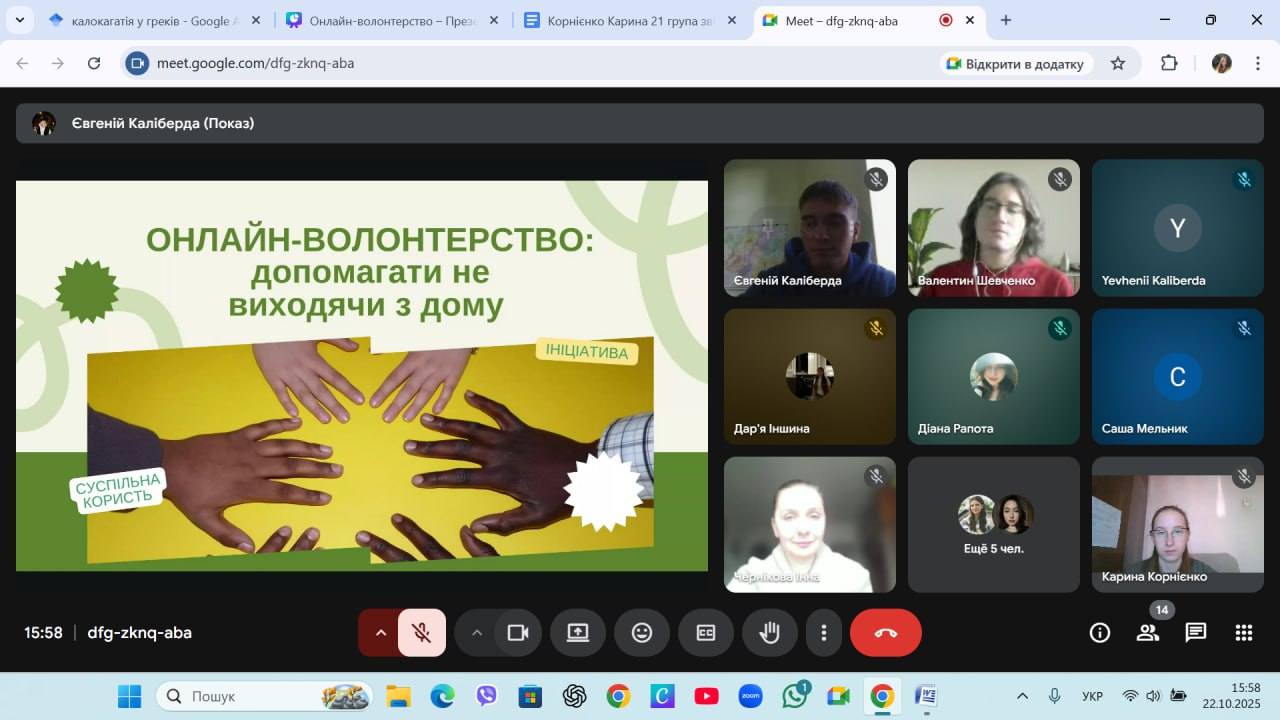Open the activities grid icon

tap(1244, 633)
